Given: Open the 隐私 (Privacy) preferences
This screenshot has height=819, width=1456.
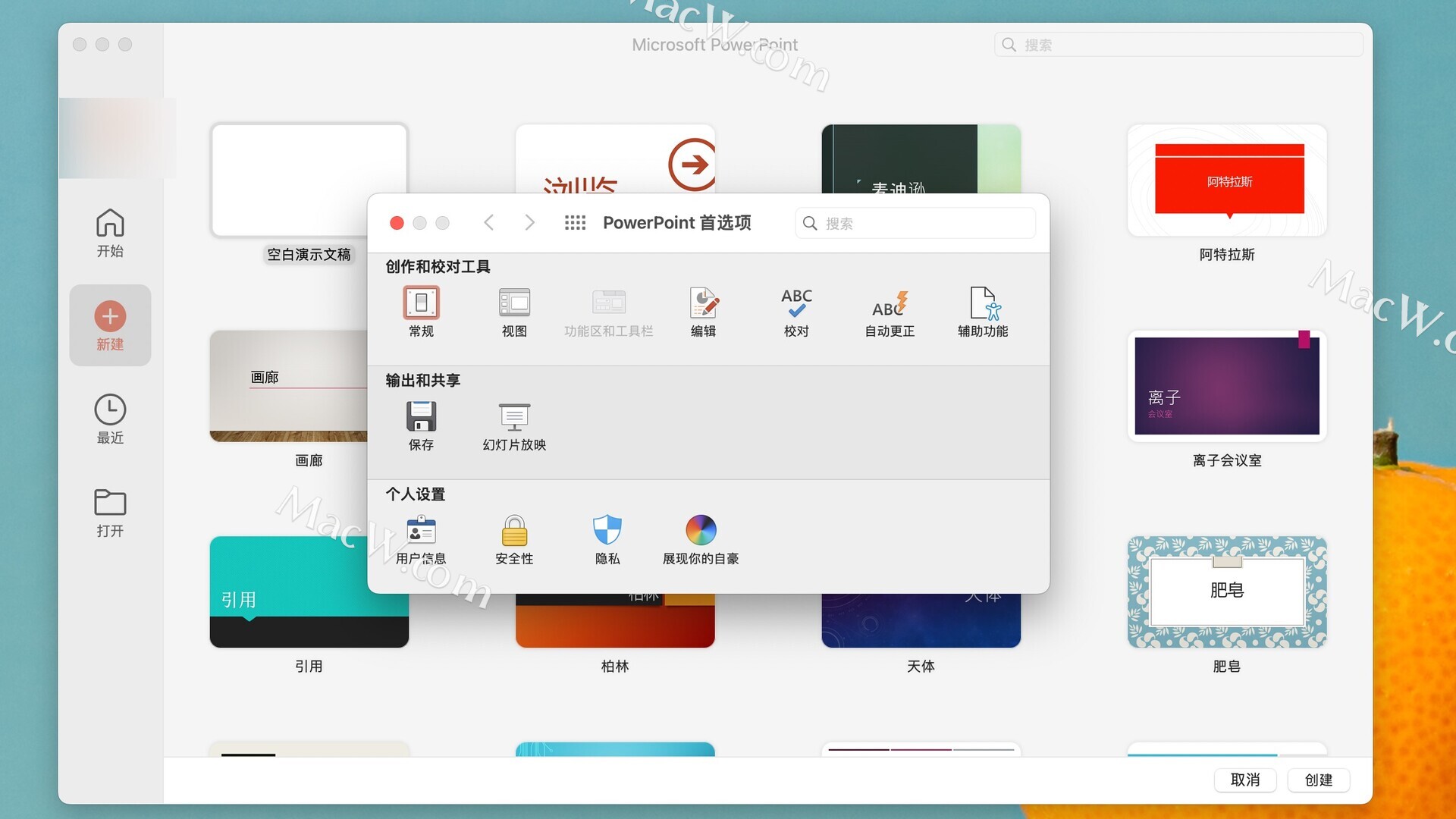Looking at the screenshot, I should 607,539.
